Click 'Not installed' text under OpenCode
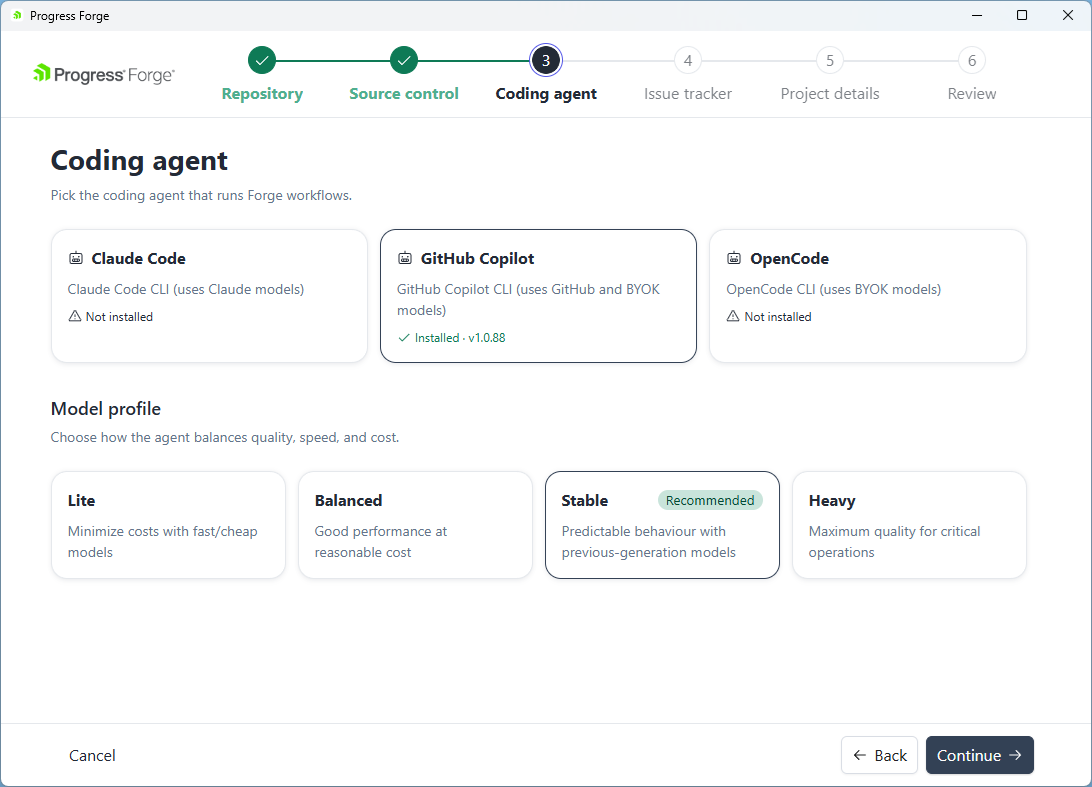Screen dimensions: 1092x787 (x=778, y=317)
